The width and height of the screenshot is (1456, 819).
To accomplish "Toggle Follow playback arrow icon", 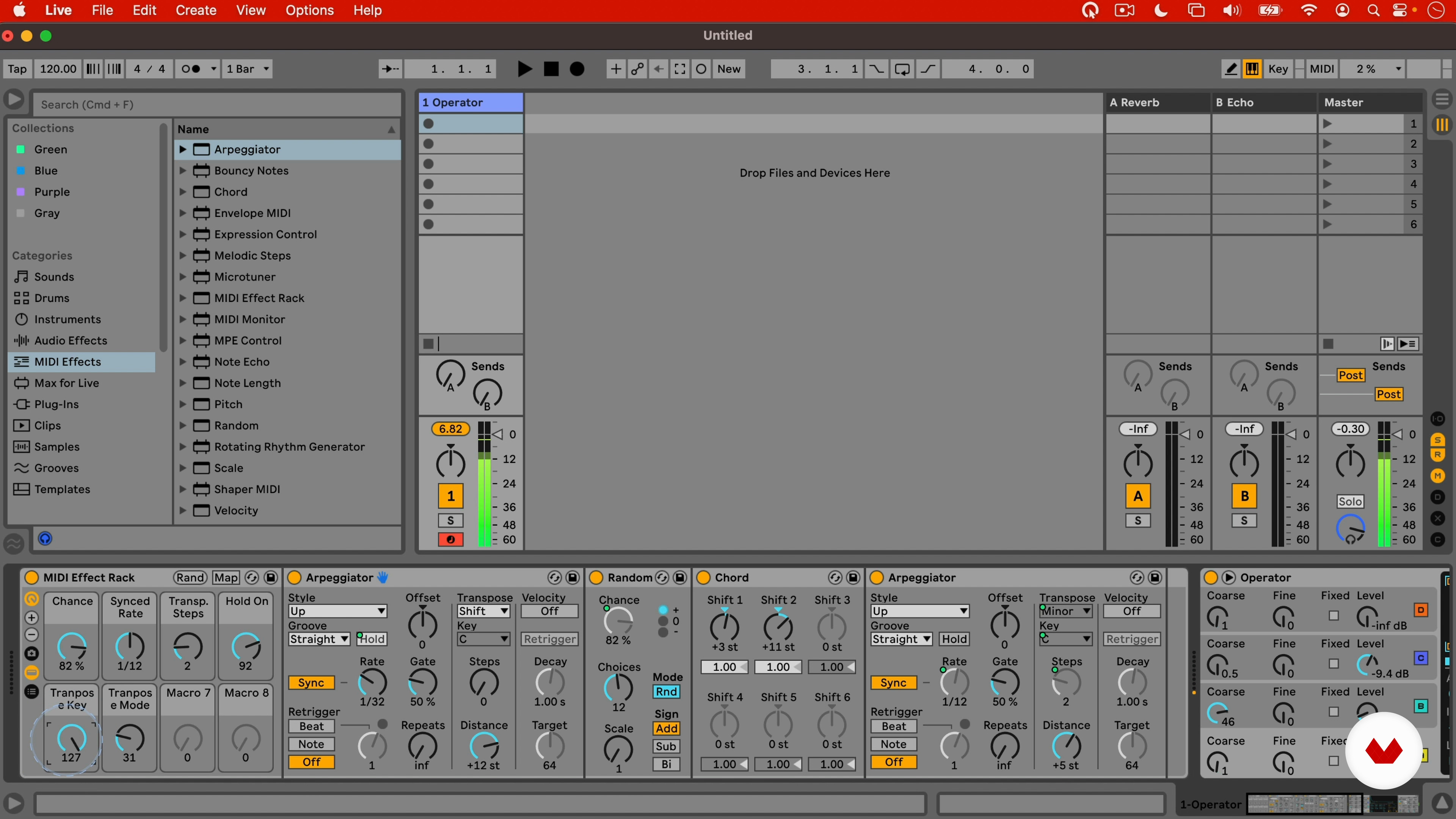I will pos(391,69).
